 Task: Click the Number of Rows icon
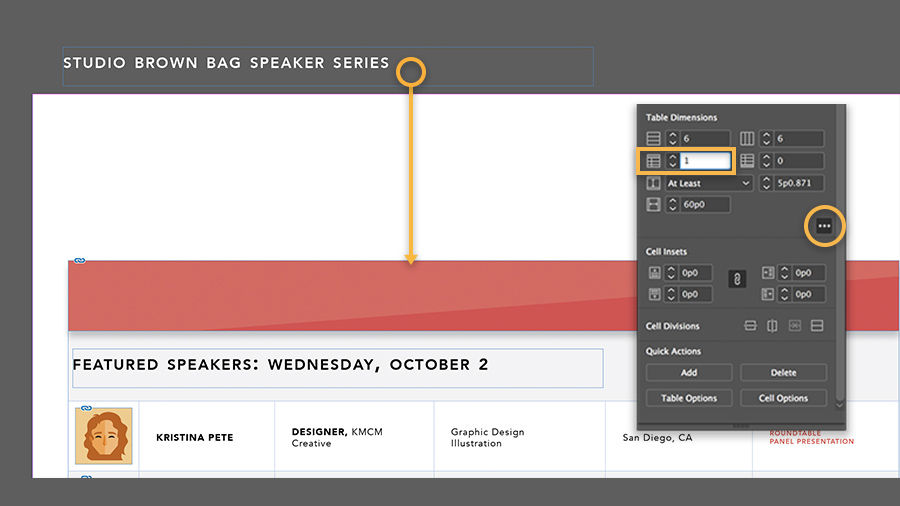pyautogui.click(x=653, y=138)
